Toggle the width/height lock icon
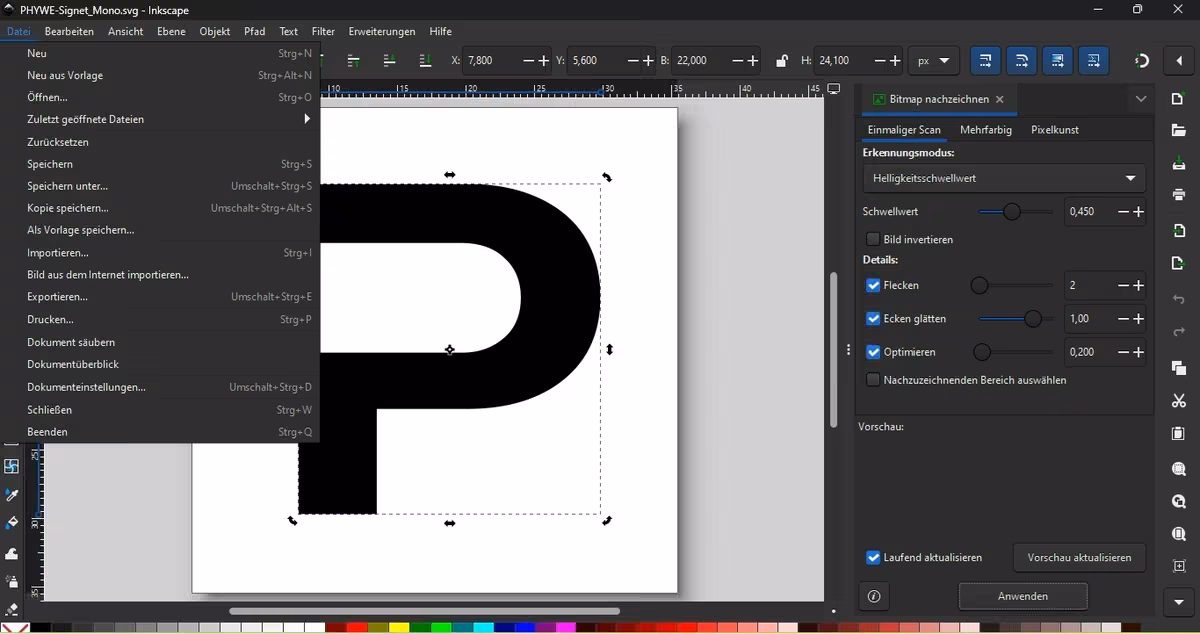Image resolution: width=1200 pixels, height=634 pixels. (782, 61)
